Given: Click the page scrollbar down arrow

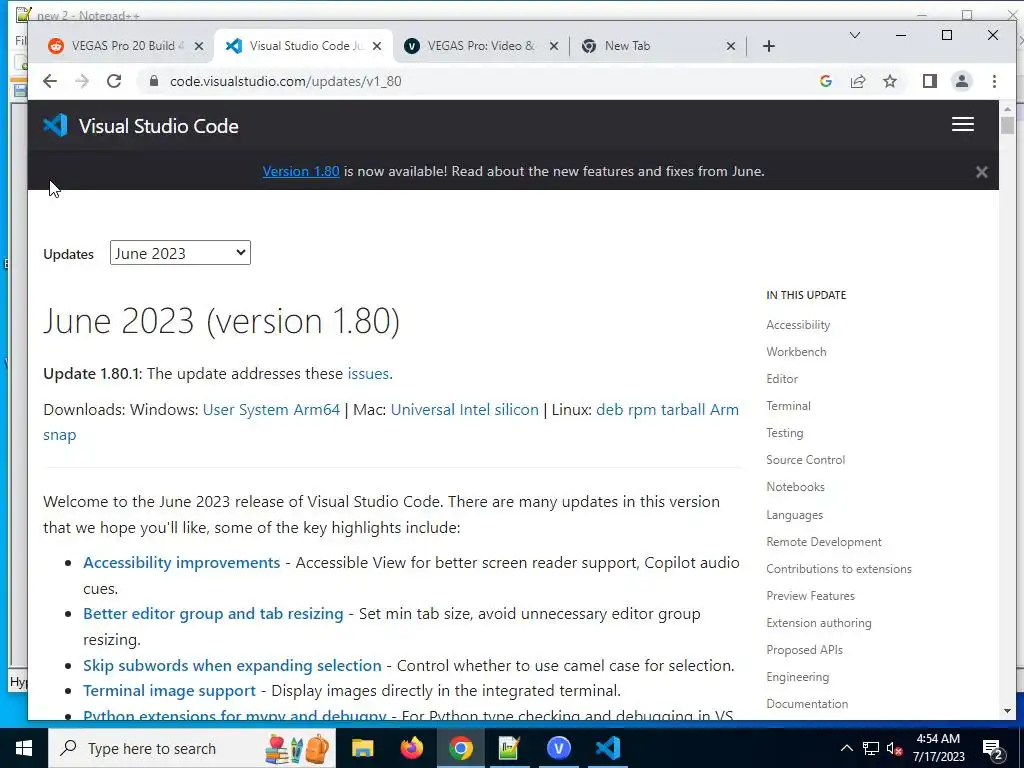Looking at the screenshot, I should [x=1006, y=711].
